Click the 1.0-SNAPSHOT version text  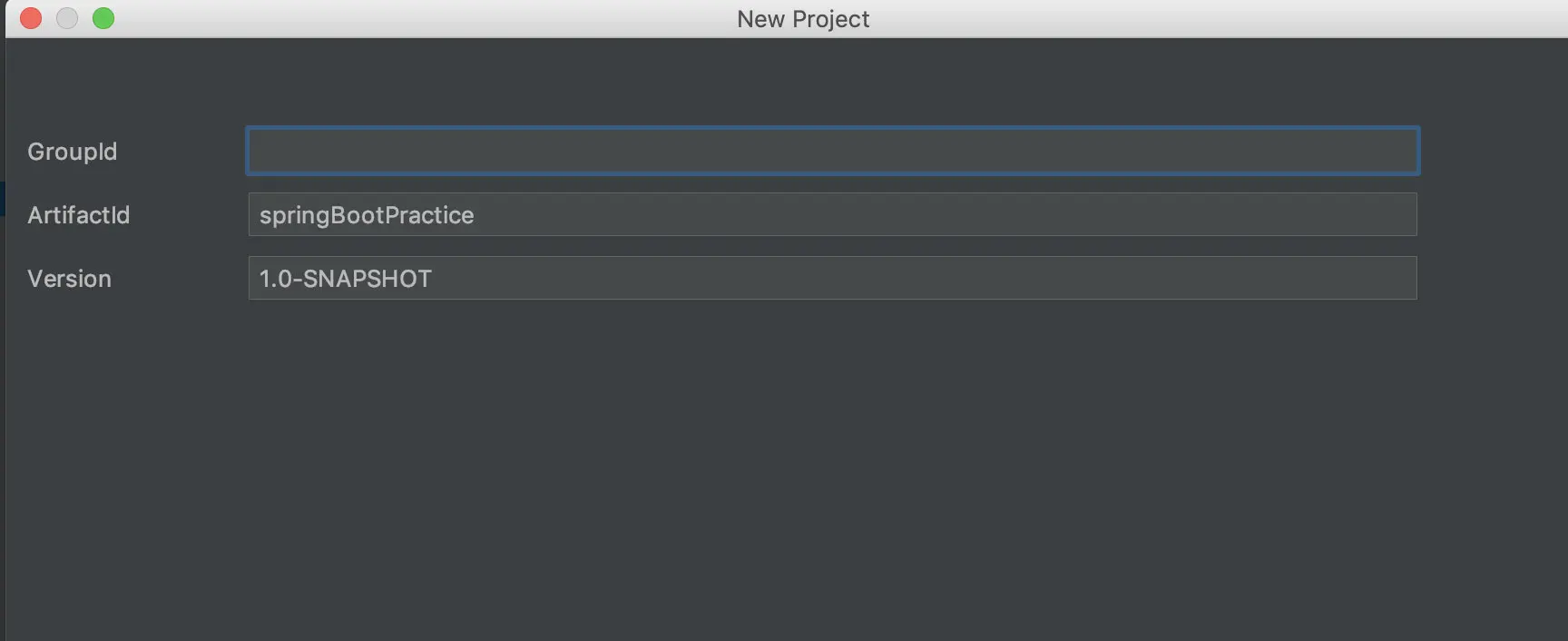(x=345, y=279)
